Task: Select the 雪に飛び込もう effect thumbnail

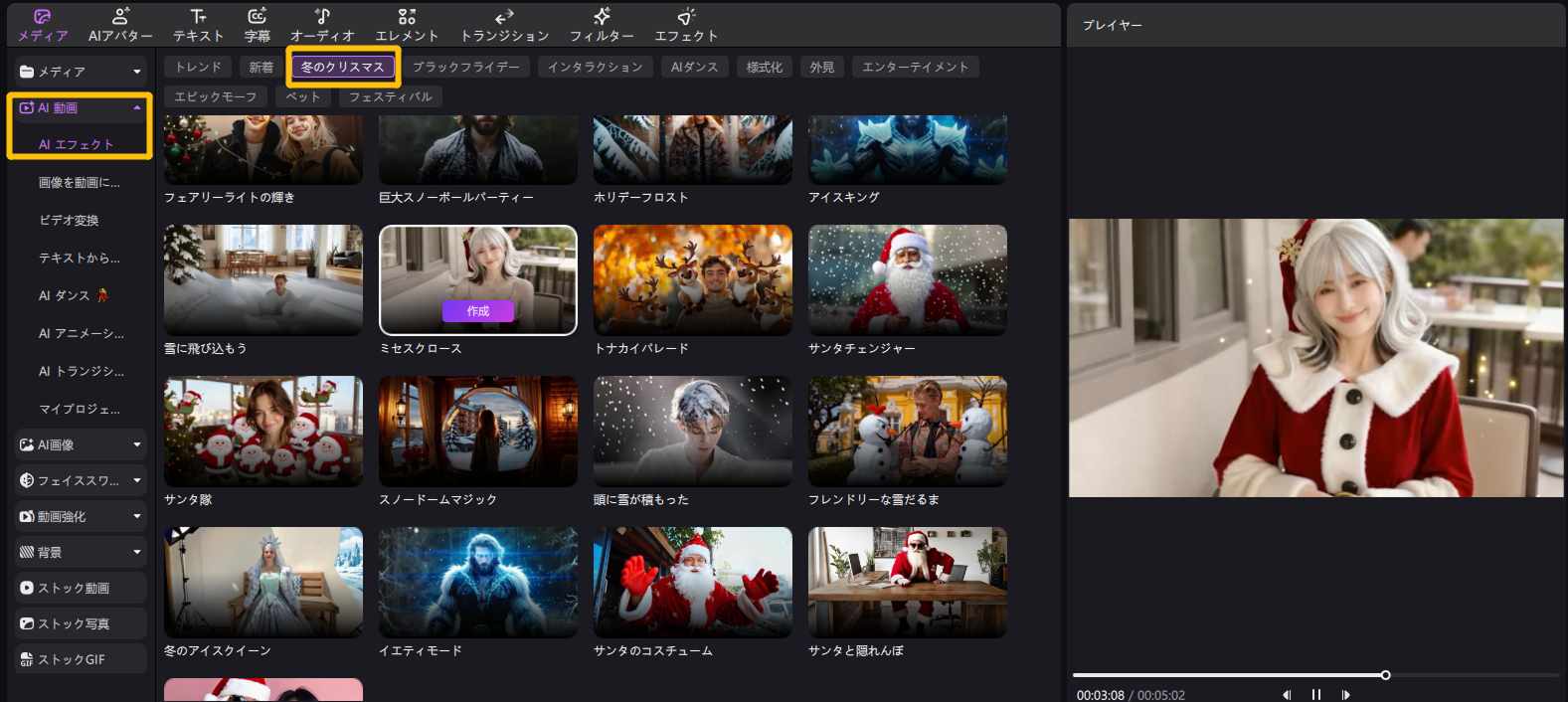Action: [263, 279]
